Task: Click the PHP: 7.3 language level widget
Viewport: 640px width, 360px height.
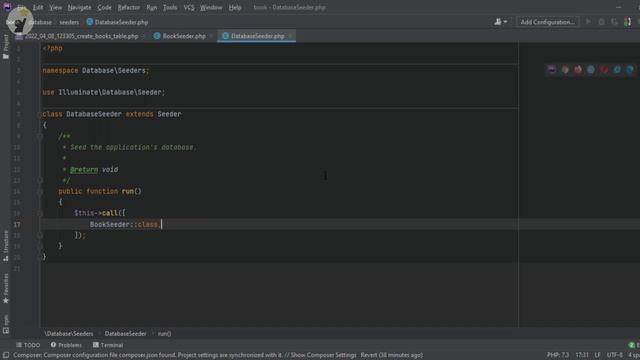Action: (x=558, y=355)
